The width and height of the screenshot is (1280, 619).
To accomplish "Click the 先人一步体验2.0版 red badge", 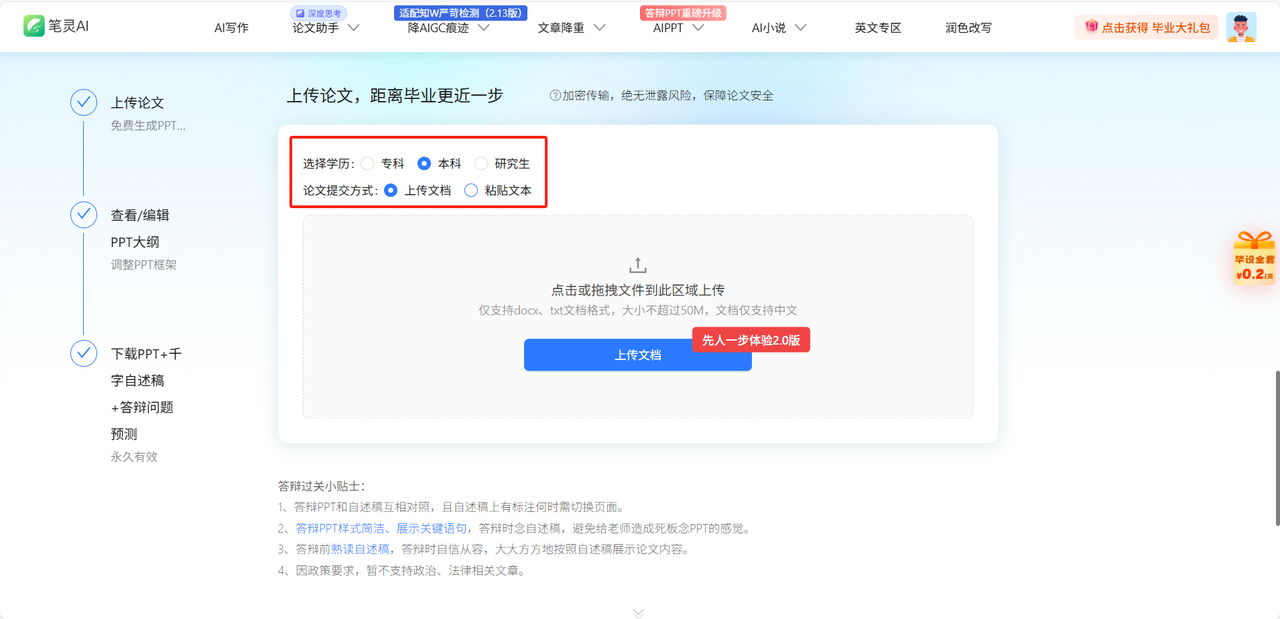I will (x=751, y=340).
